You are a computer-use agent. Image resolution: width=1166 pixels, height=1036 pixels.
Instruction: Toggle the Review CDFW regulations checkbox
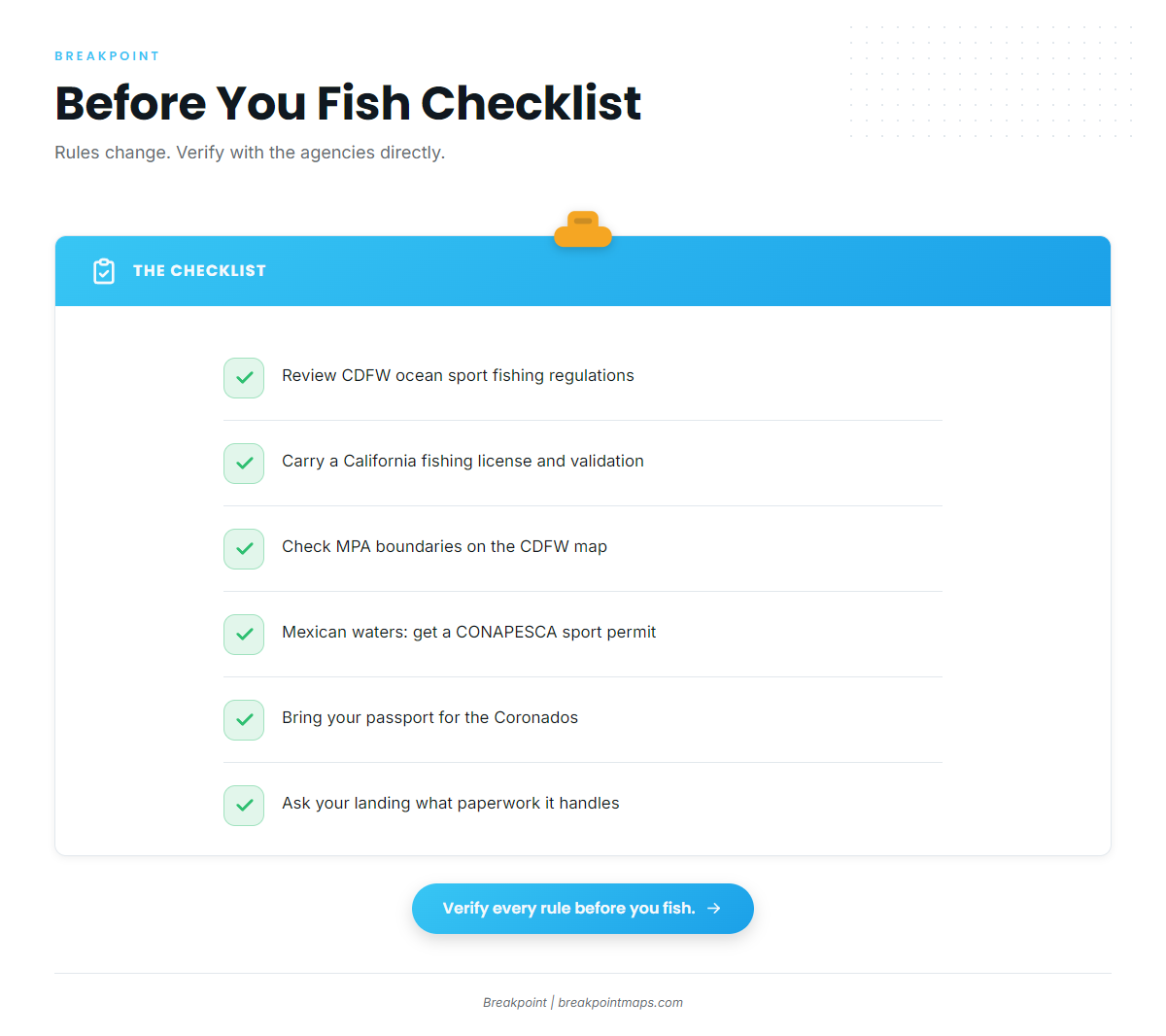pos(244,378)
